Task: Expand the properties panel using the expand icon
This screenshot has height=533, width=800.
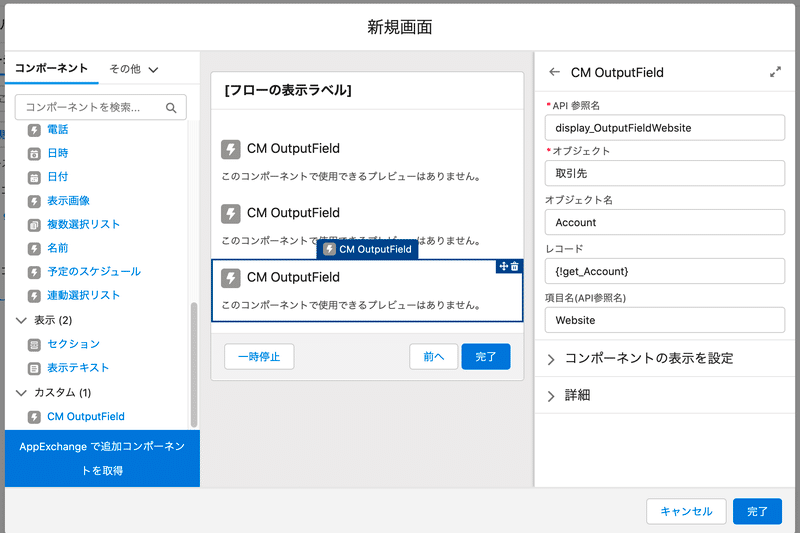Action: click(x=775, y=72)
